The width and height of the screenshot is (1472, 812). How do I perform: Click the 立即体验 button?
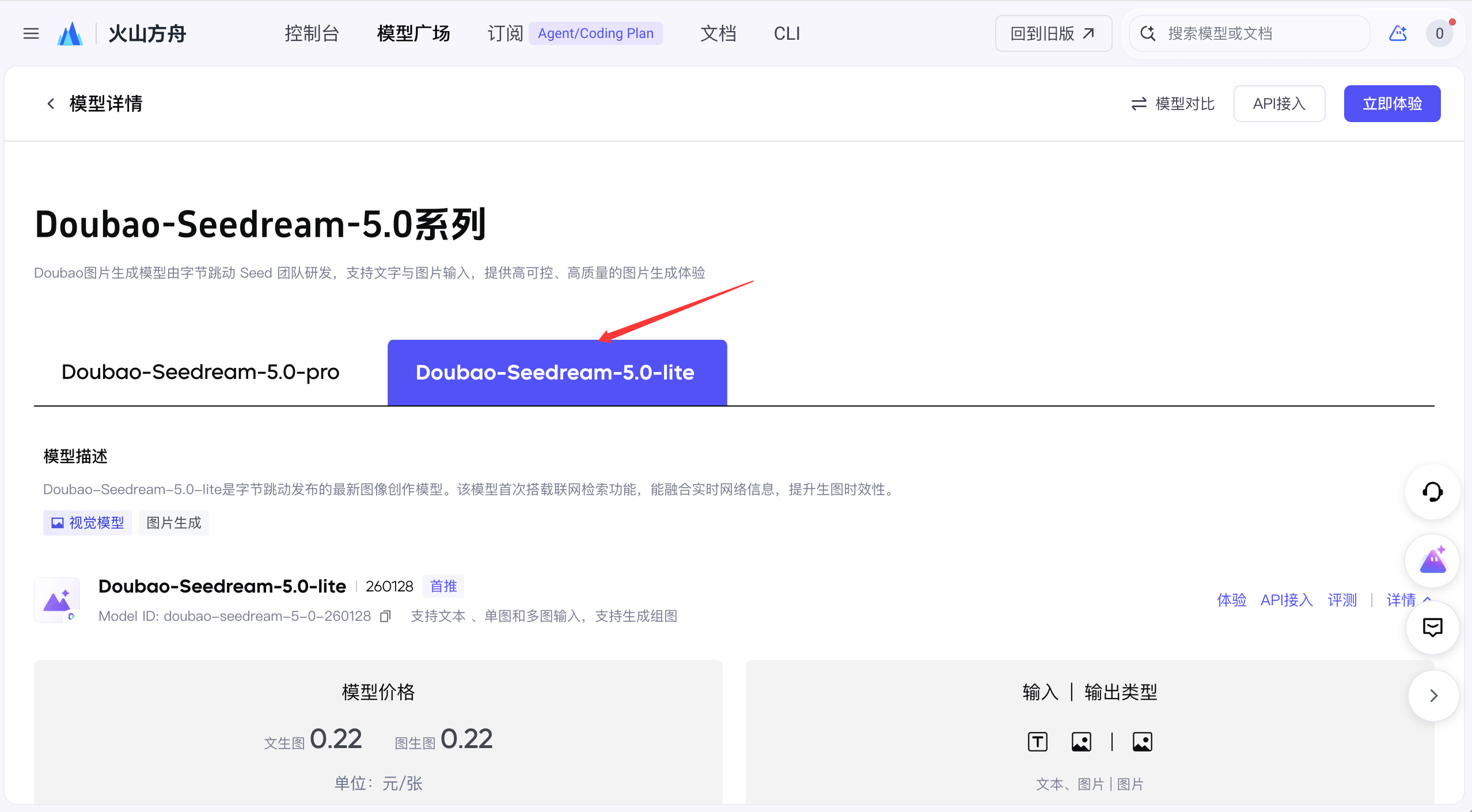click(x=1392, y=104)
